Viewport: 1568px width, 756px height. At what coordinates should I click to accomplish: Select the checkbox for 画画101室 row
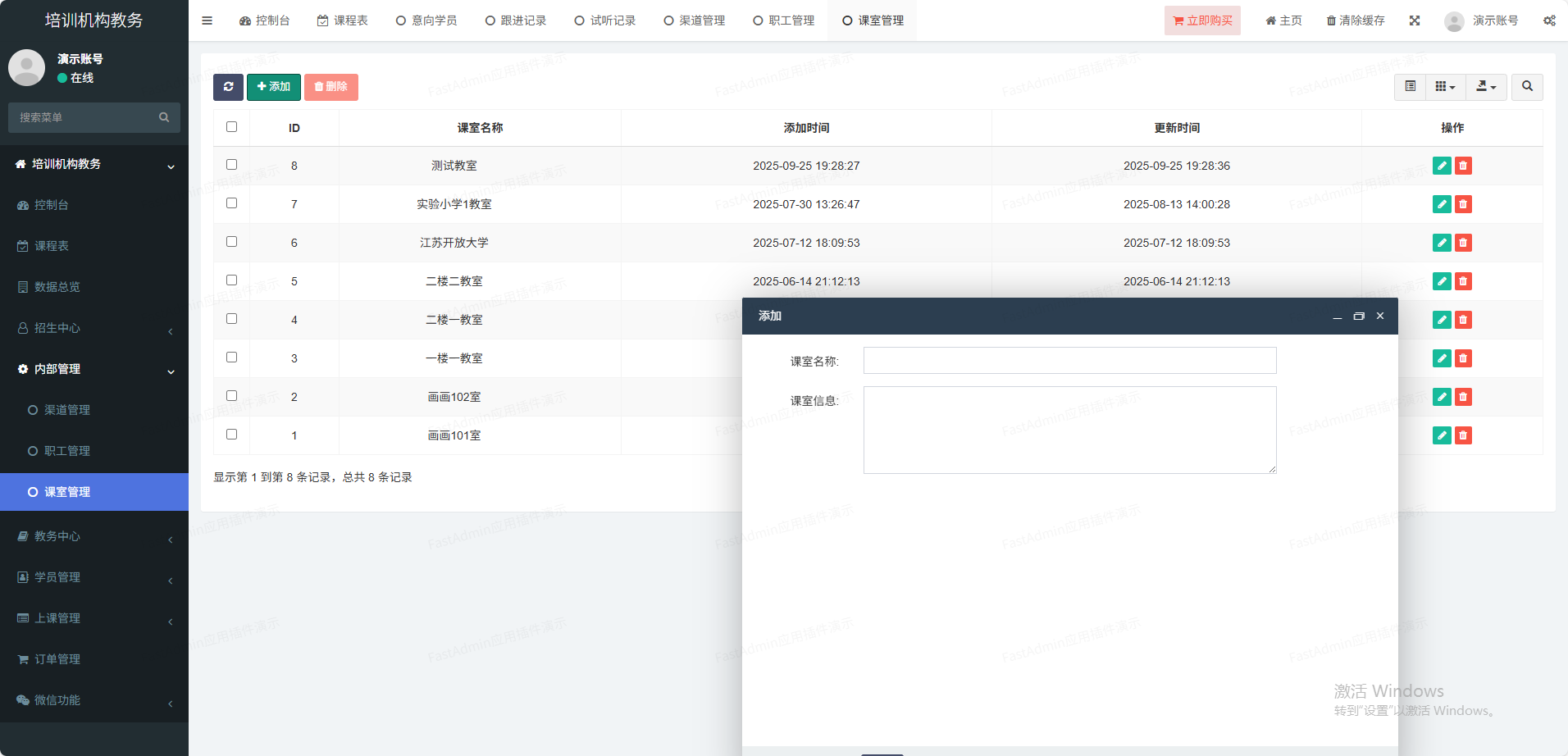(x=231, y=435)
